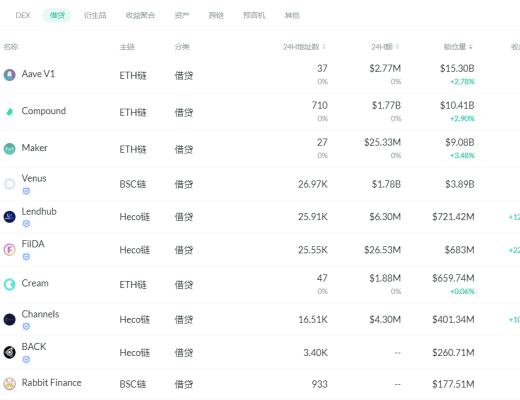Open the 收益聚合 tab
This screenshot has width=520, height=400.
[x=140, y=15]
